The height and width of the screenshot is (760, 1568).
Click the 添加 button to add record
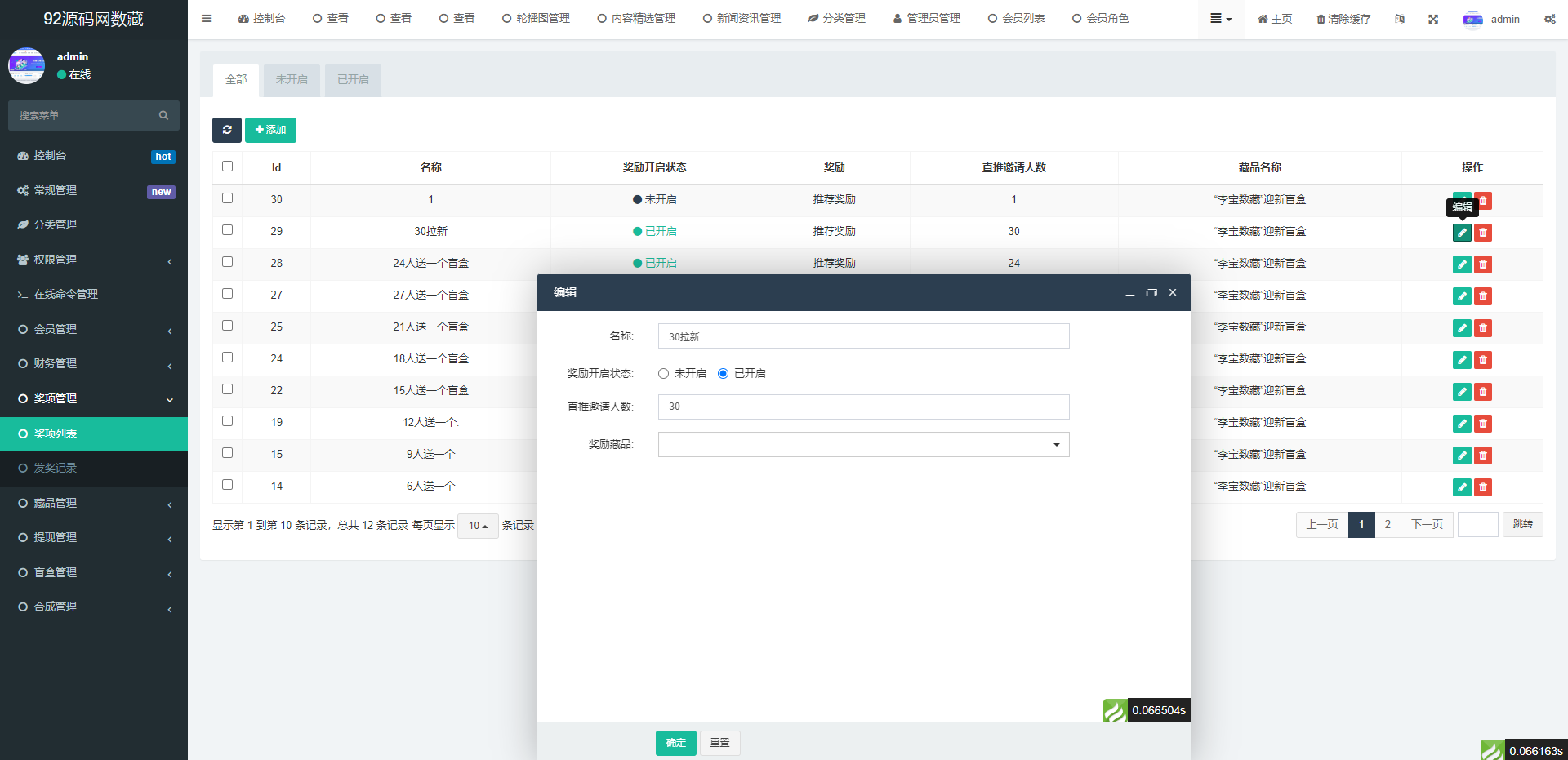pyautogui.click(x=270, y=130)
